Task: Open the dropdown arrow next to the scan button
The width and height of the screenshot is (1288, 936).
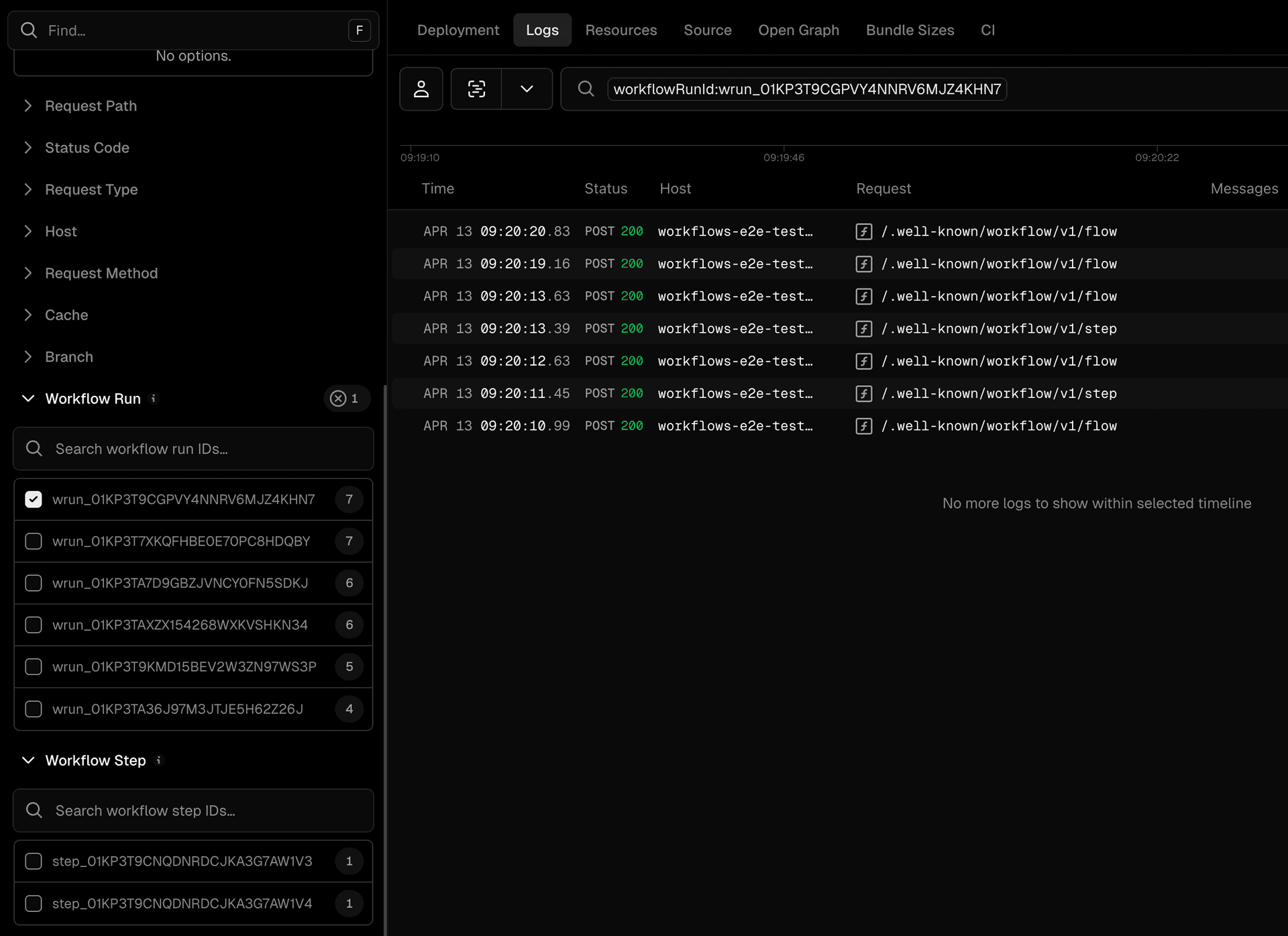Action: click(527, 89)
